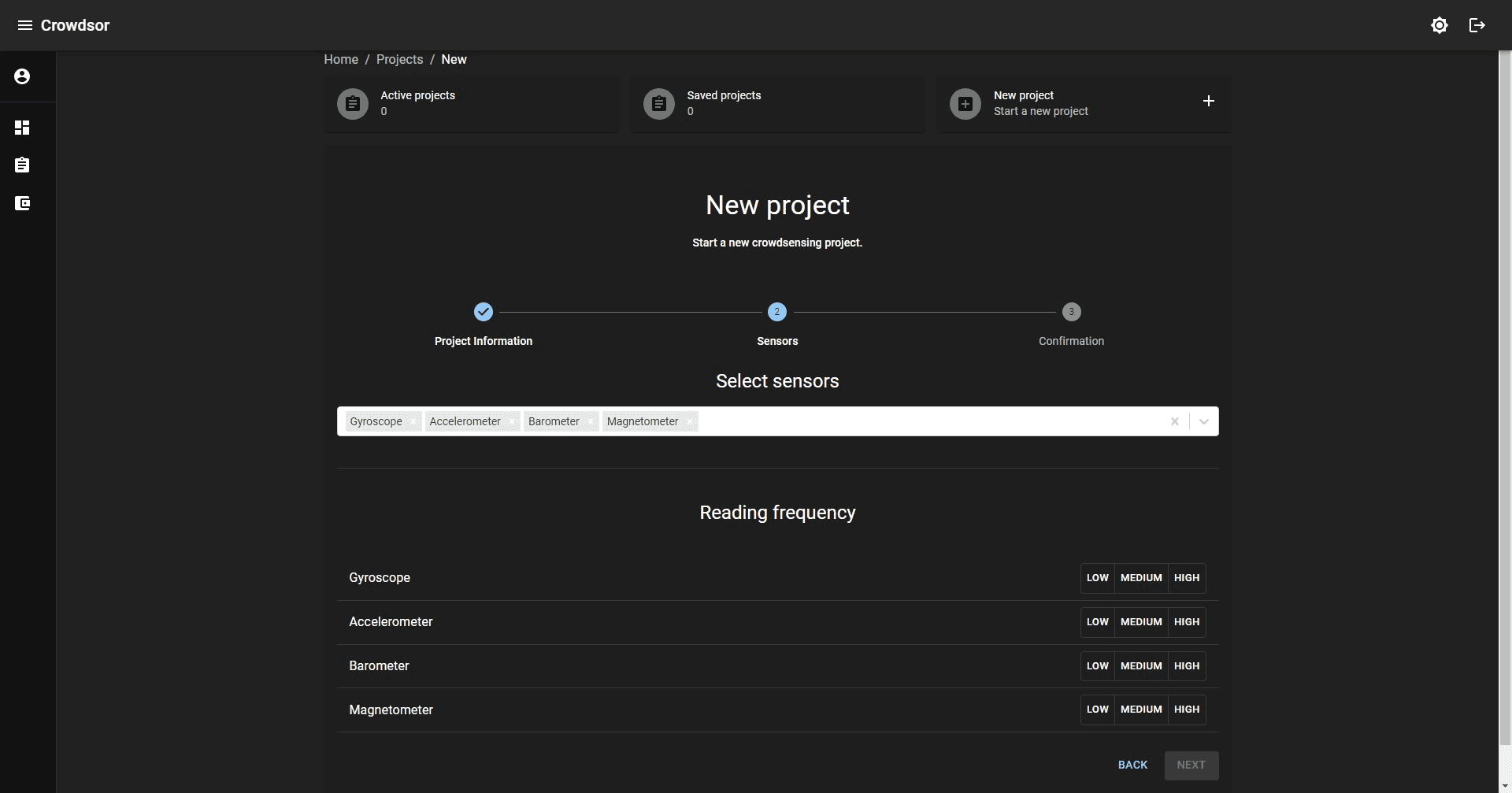Click inside the select sensors input field
The image size is (1512, 793).
(929, 421)
